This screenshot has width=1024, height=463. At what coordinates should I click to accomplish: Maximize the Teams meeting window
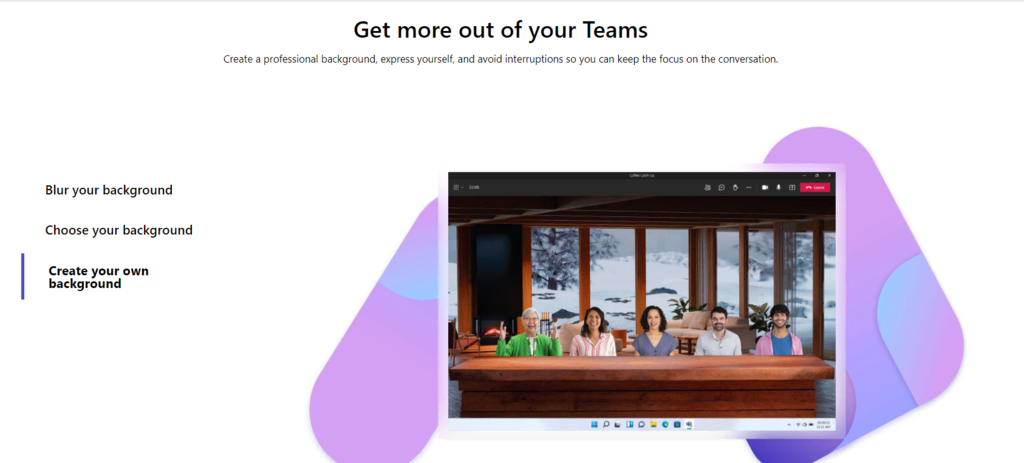817,176
